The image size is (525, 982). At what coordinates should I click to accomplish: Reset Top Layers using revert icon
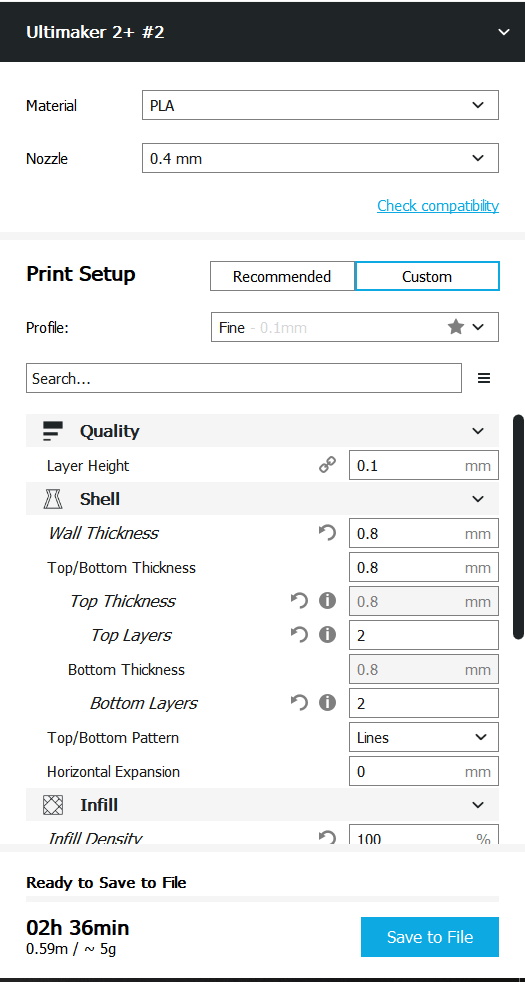pyautogui.click(x=299, y=635)
